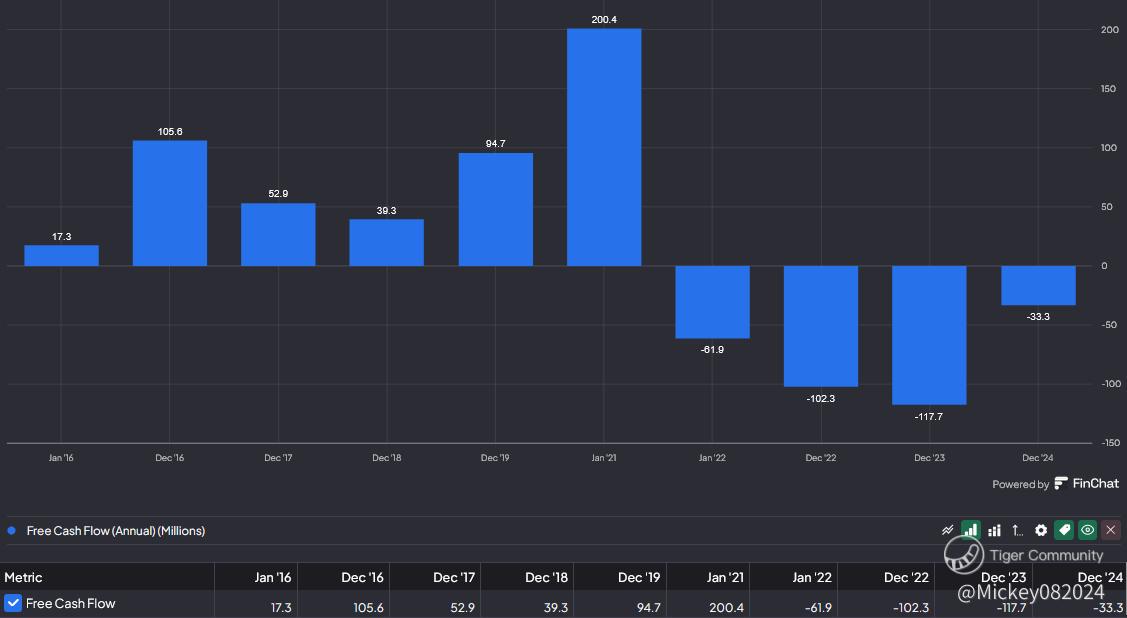Click the FinChat logo icon
This screenshot has width=1127, height=618.
tap(1061, 484)
